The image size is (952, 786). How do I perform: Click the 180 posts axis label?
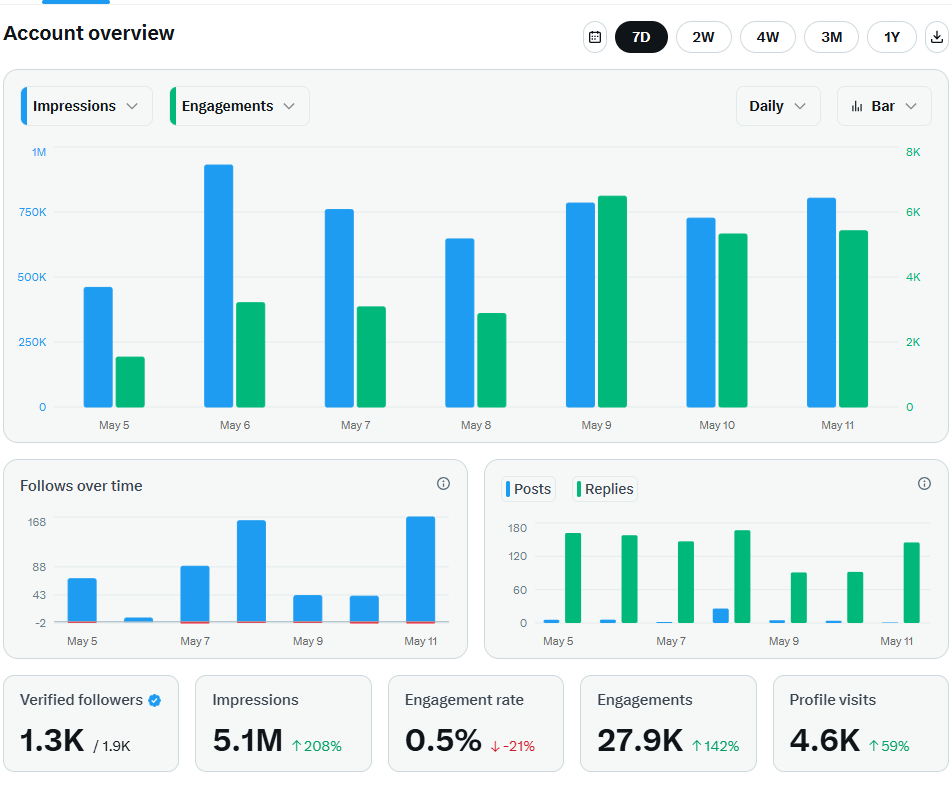coord(517,528)
